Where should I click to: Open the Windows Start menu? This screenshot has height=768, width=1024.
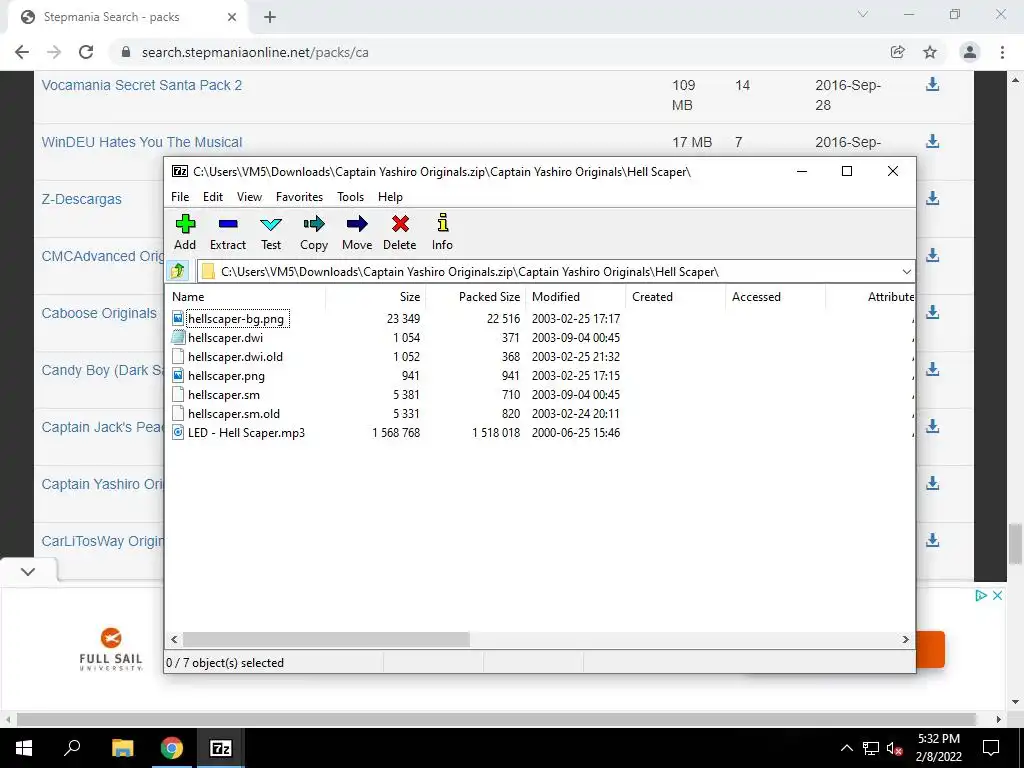pyautogui.click(x=24, y=748)
